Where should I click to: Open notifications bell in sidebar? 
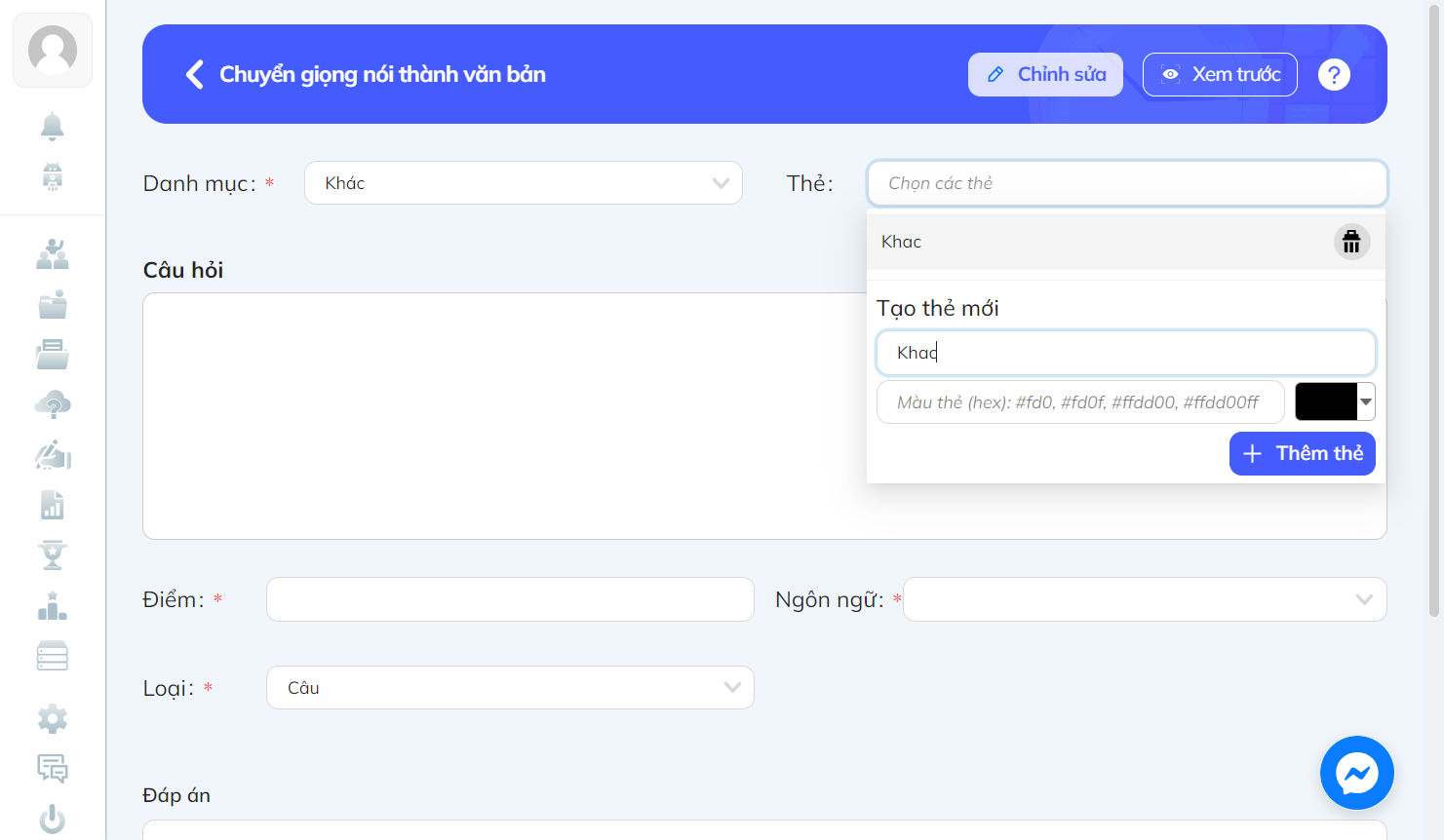[53, 126]
